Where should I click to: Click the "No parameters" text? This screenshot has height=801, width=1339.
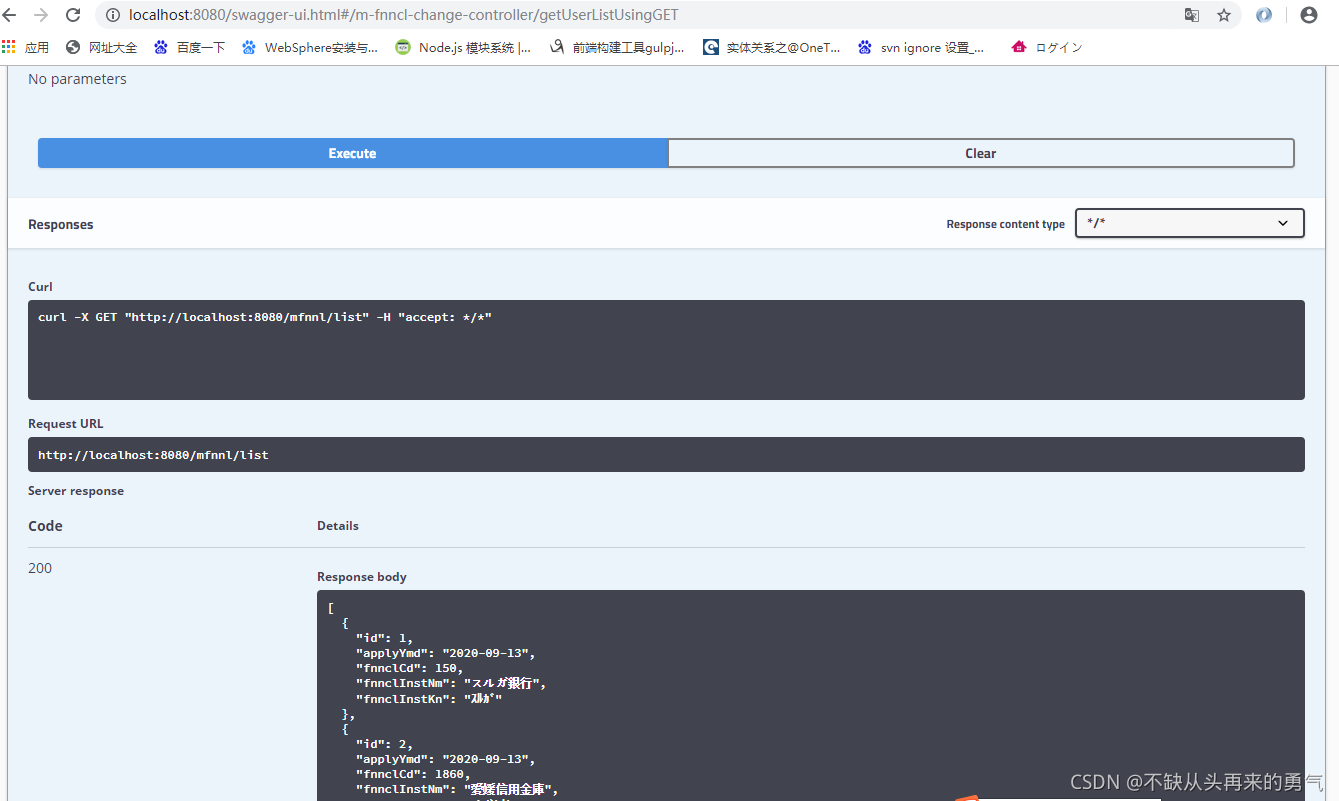pyautogui.click(x=77, y=79)
